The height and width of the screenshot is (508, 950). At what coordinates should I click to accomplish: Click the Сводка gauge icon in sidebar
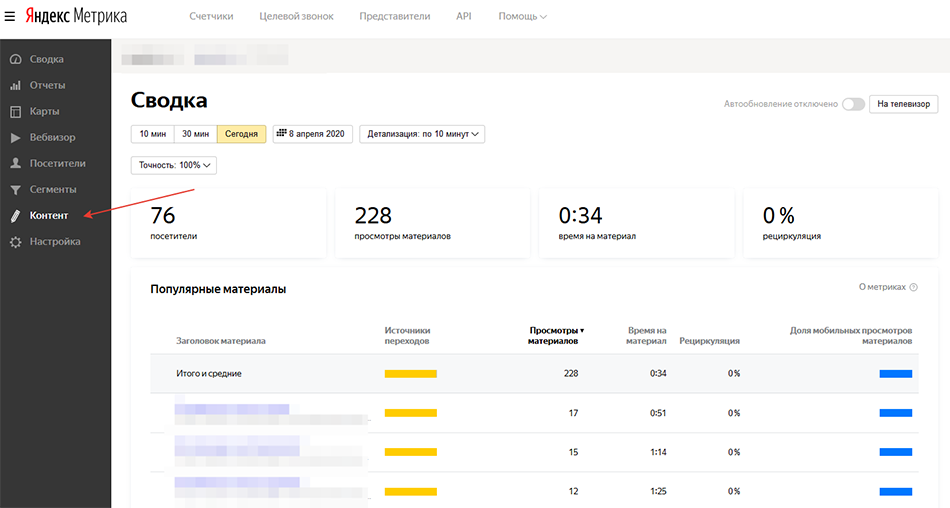click(x=16, y=59)
